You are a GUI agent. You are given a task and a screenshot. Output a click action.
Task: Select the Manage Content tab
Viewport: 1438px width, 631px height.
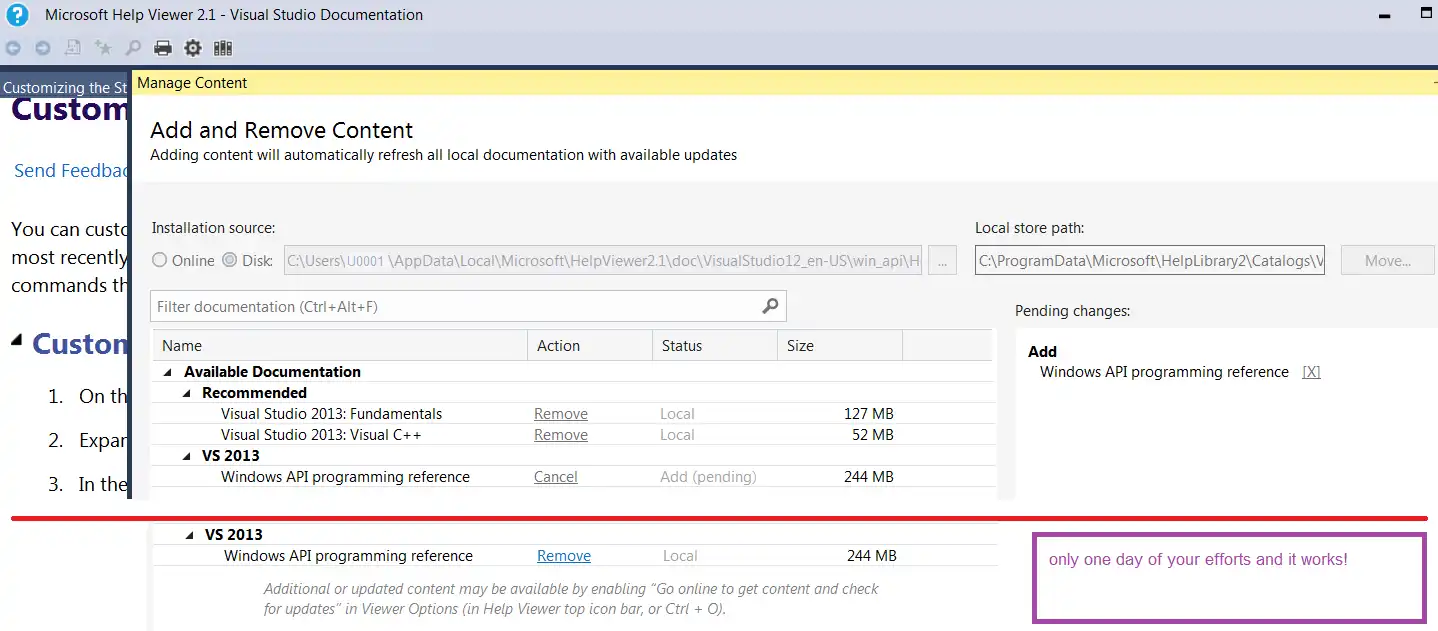[x=192, y=83]
